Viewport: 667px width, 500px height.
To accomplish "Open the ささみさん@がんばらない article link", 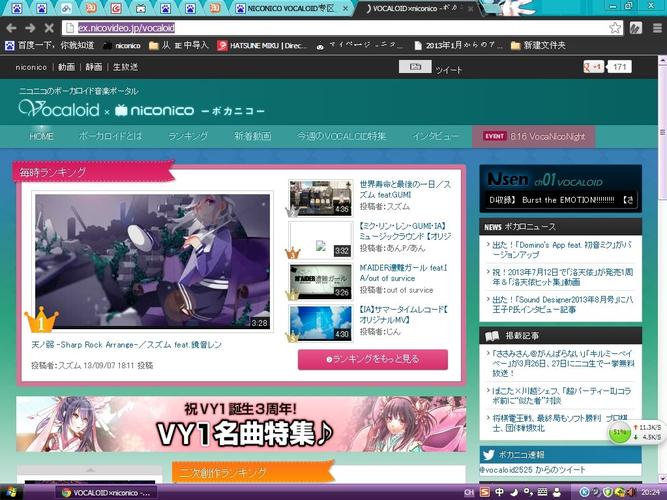I will tap(563, 363).
